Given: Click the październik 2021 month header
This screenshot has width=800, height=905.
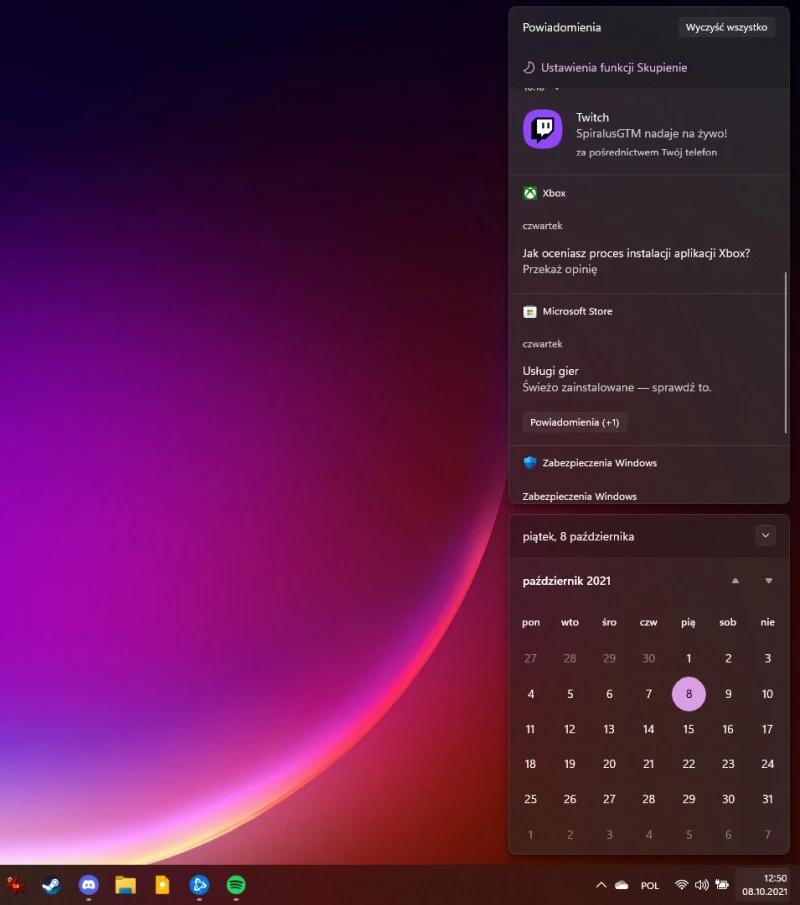Looking at the screenshot, I should coord(566,581).
